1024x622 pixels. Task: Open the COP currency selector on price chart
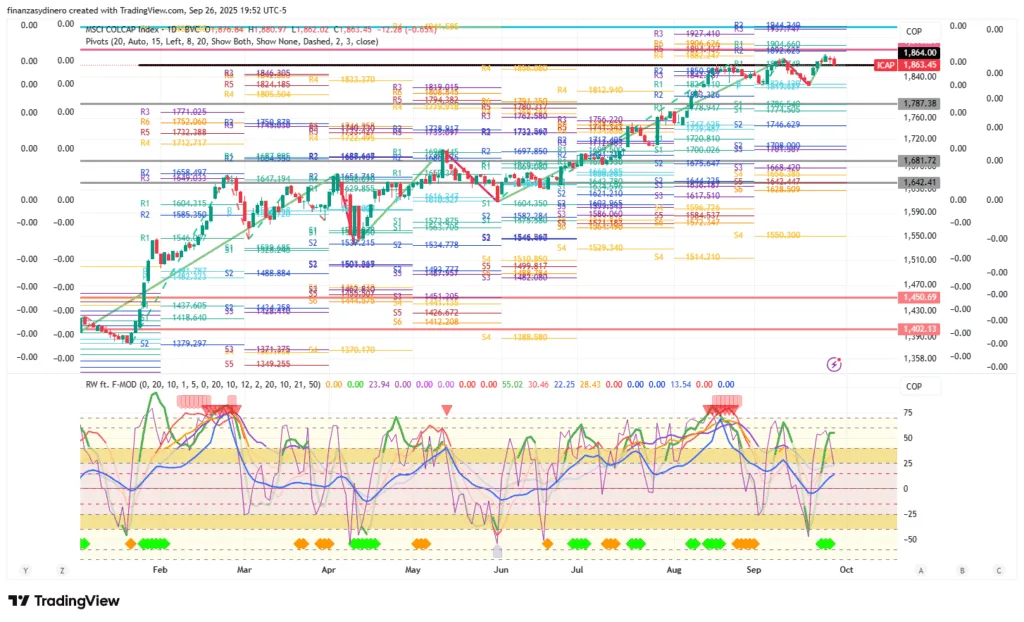[x=913, y=32]
